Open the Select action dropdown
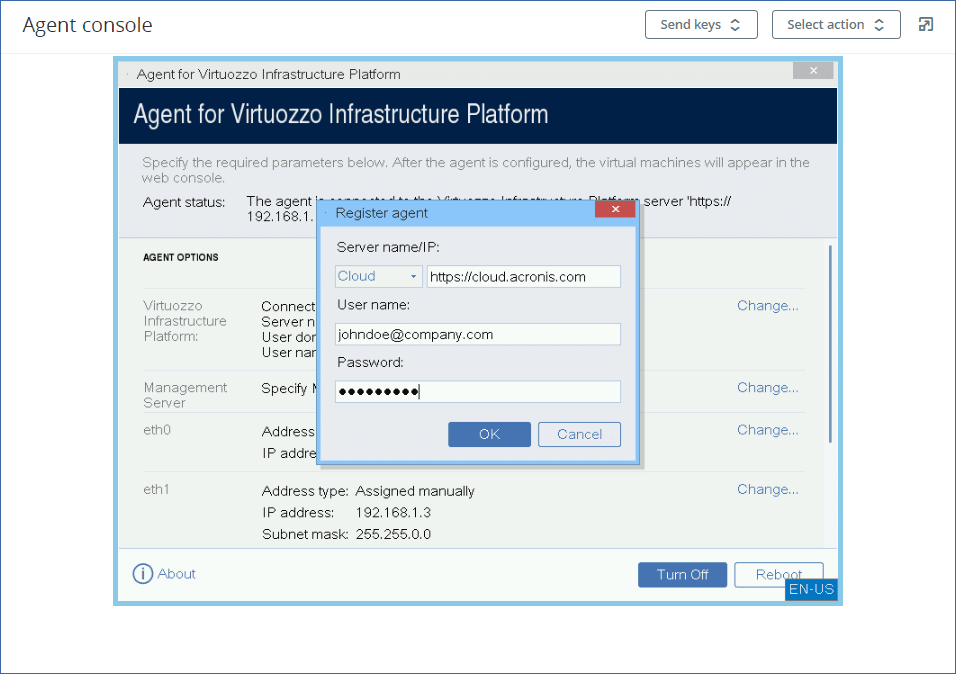Image resolution: width=956 pixels, height=674 pixels. point(836,25)
